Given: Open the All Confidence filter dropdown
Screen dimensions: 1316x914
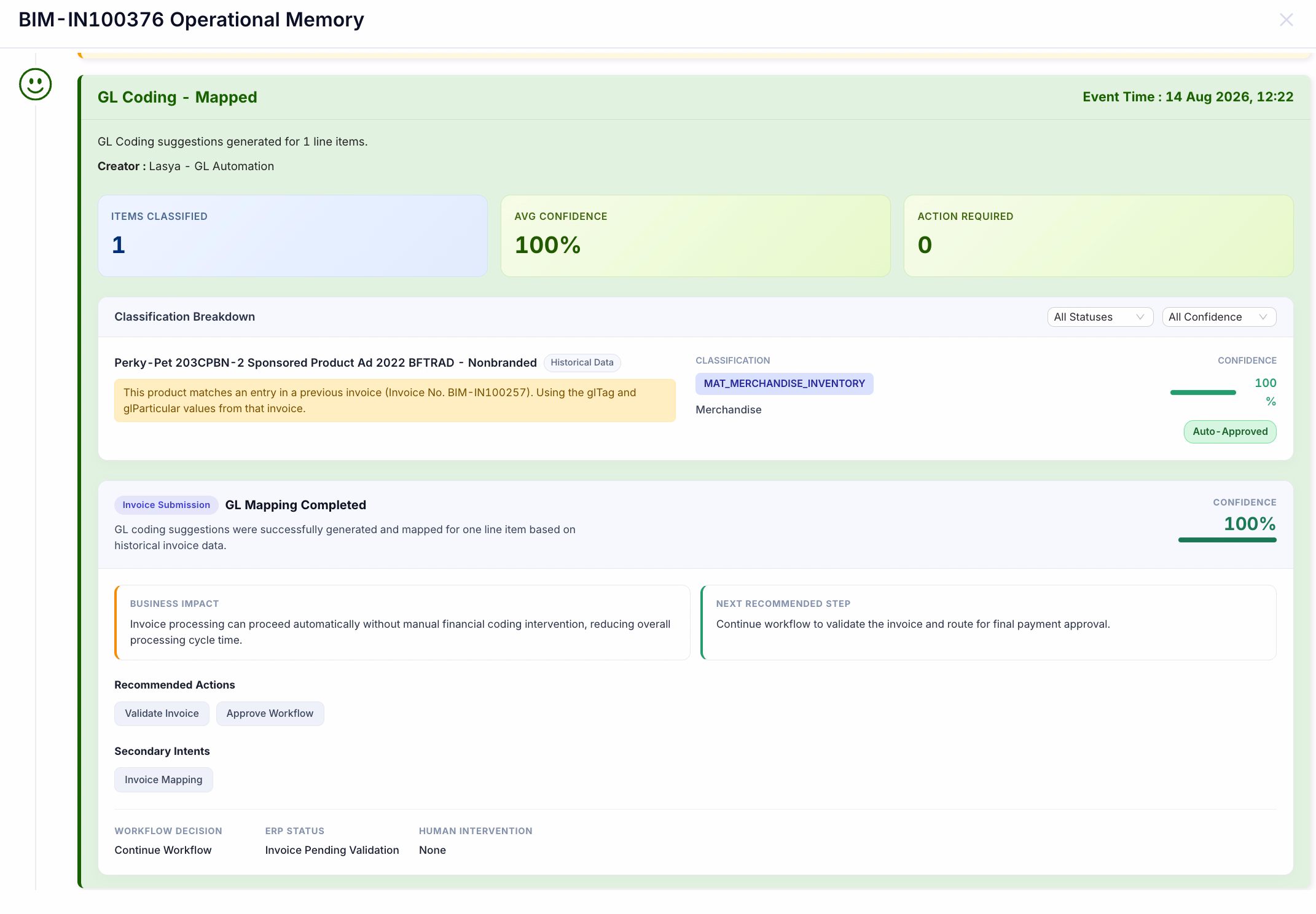Looking at the screenshot, I should click(1219, 317).
